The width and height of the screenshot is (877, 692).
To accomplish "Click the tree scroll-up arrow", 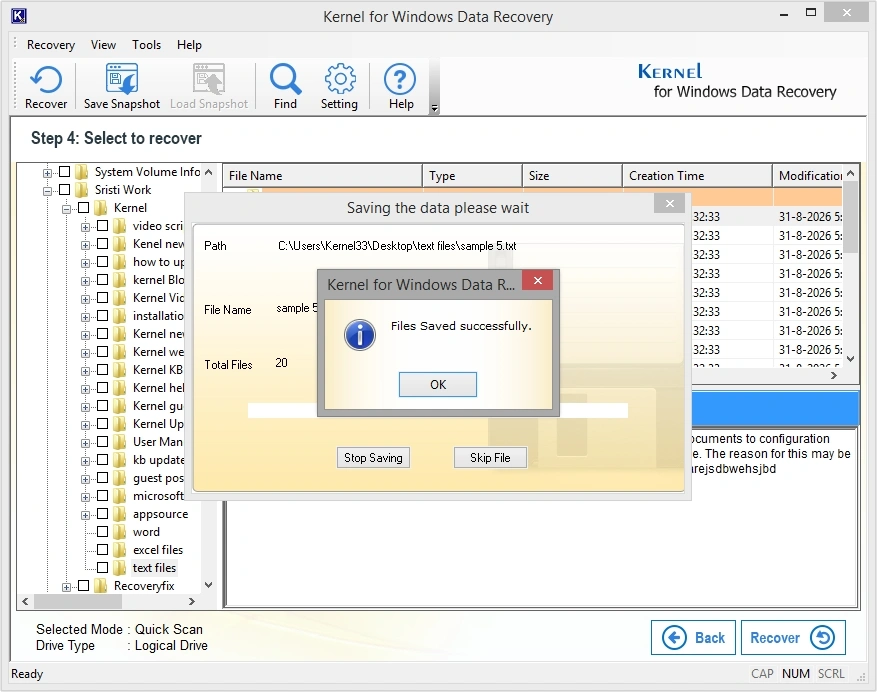I will click(209, 172).
